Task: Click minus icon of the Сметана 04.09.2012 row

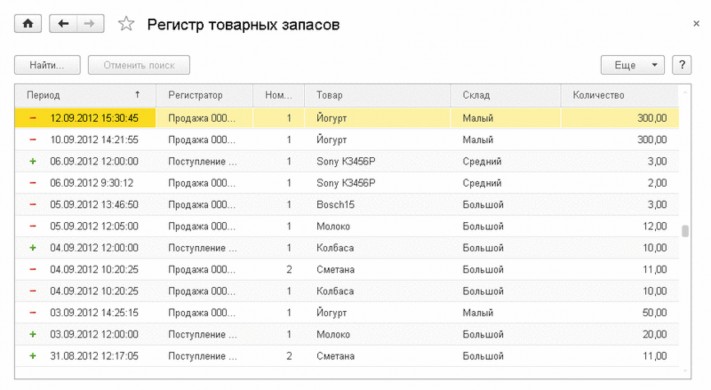Action: pos(33,269)
